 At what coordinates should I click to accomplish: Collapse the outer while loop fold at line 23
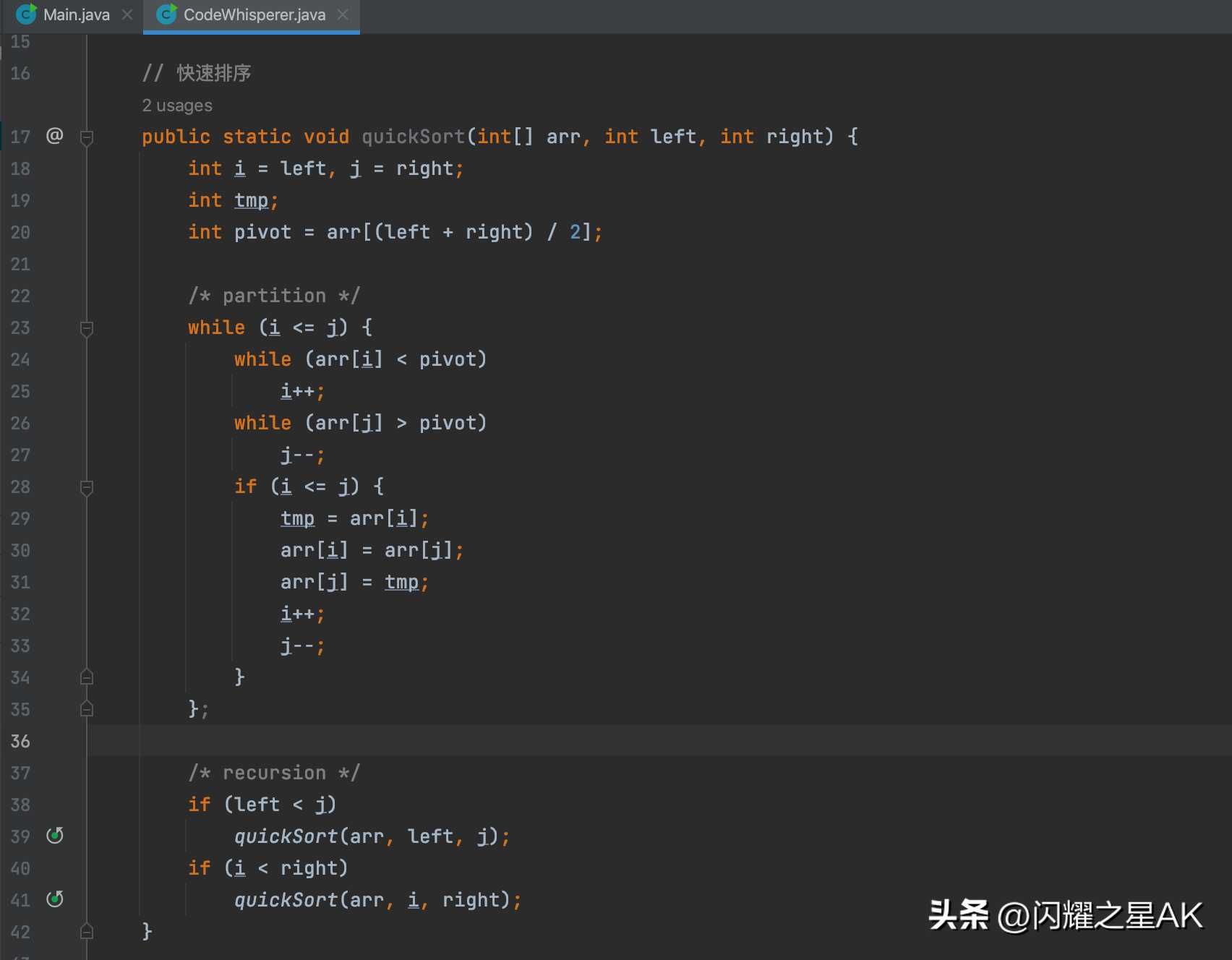pos(87,328)
